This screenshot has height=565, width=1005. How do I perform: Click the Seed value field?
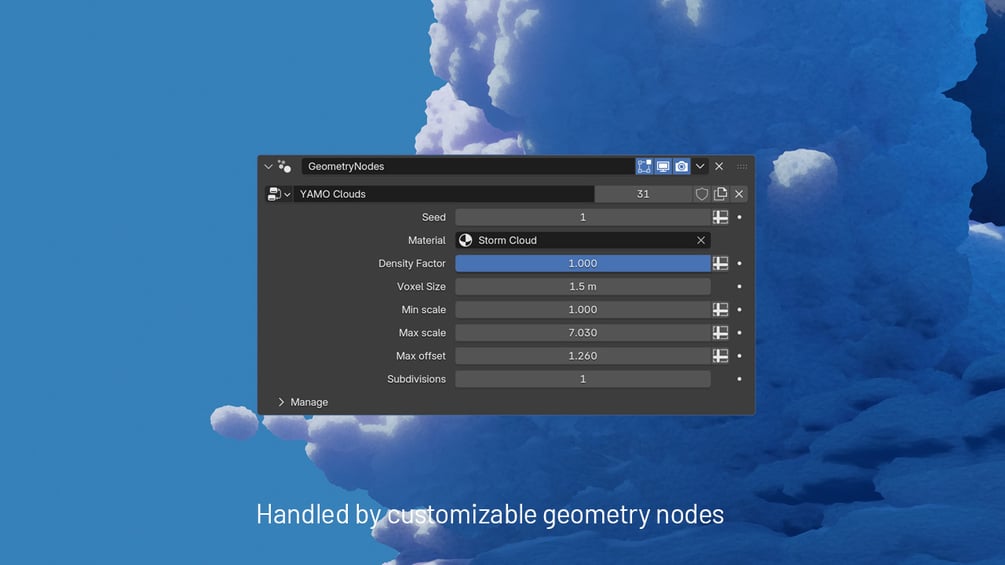583,217
